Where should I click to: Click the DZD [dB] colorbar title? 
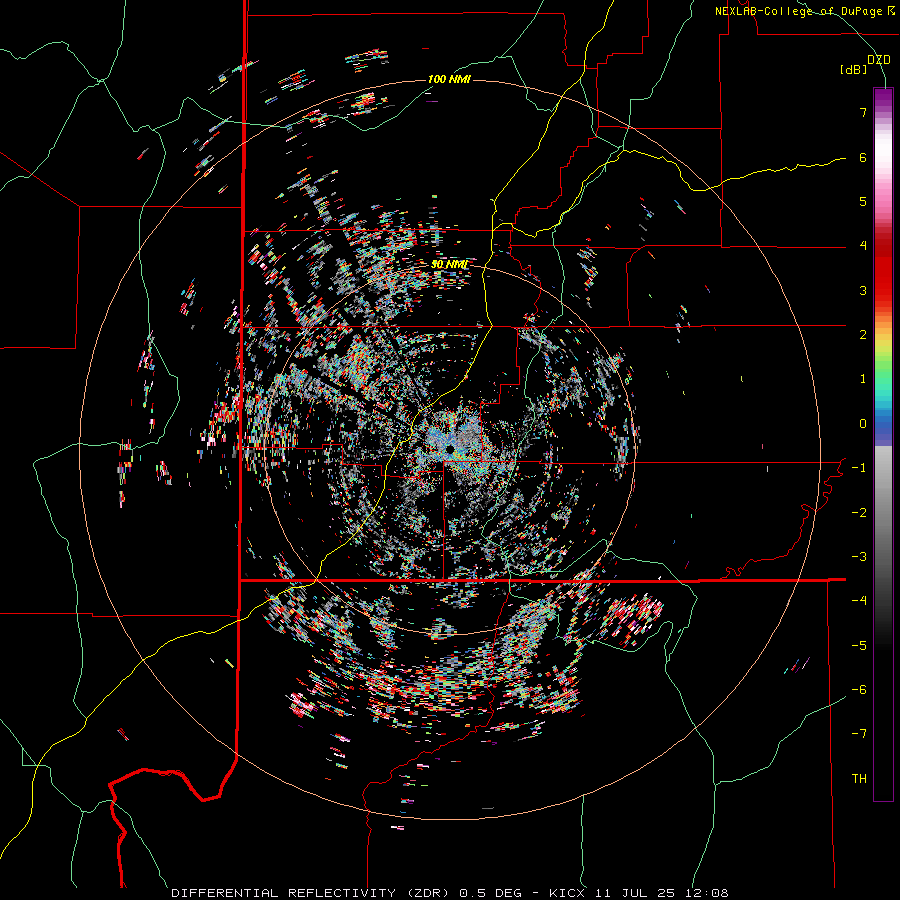coord(865,64)
